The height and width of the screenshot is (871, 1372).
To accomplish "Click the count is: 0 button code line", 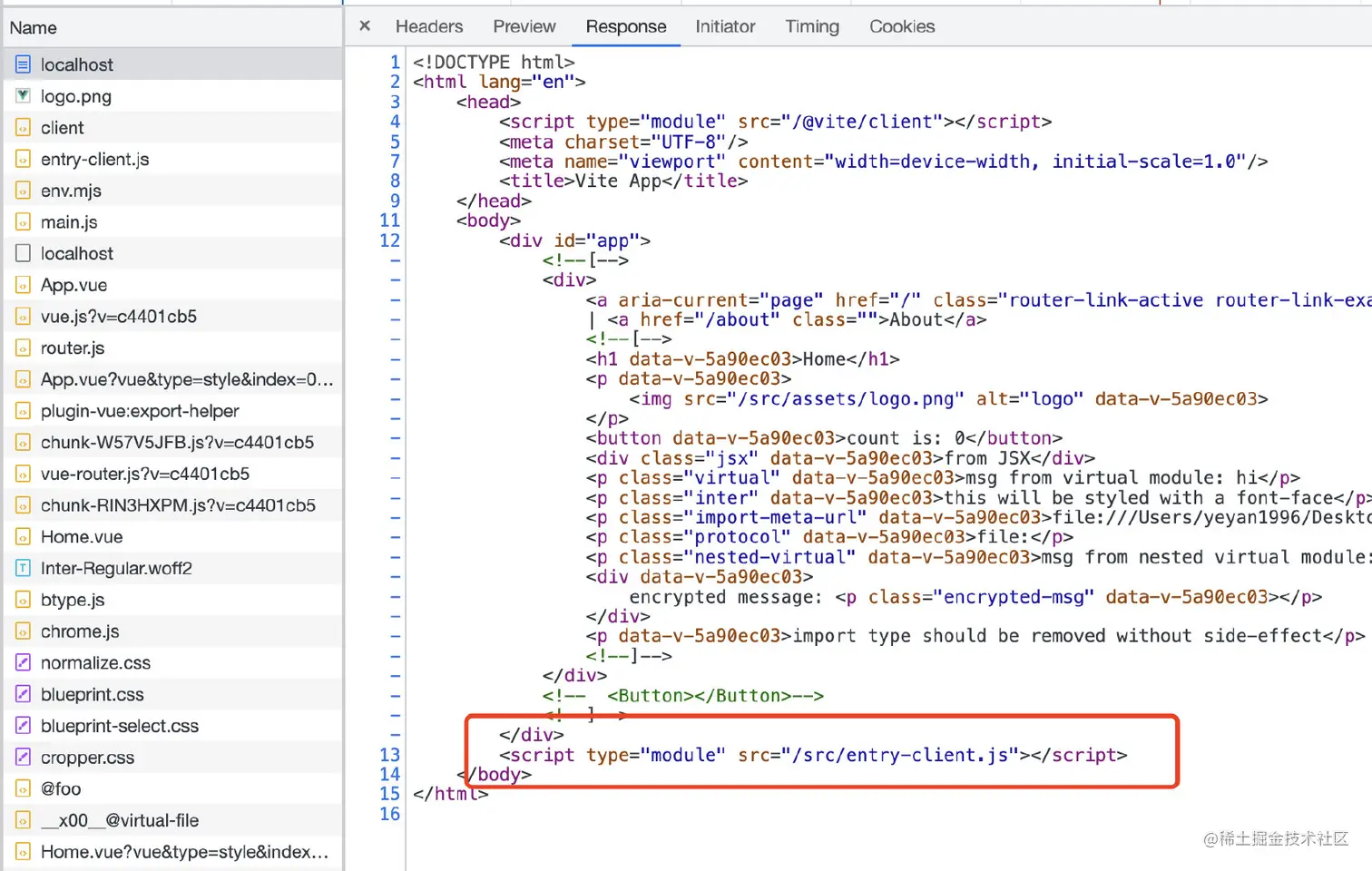I will [x=824, y=438].
